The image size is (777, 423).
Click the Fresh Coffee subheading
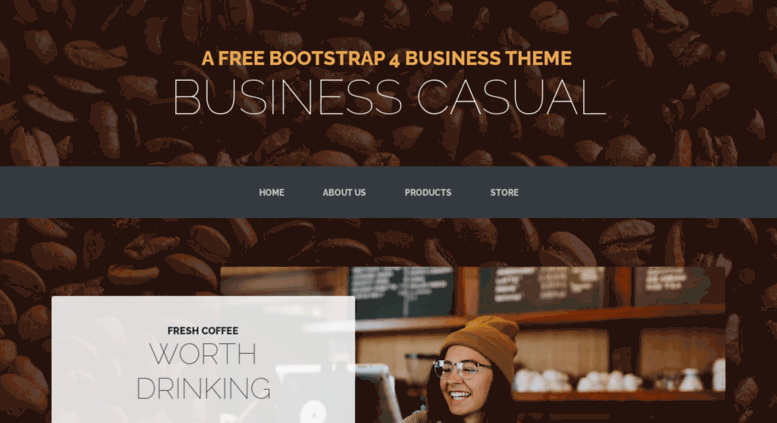pyautogui.click(x=203, y=330)
